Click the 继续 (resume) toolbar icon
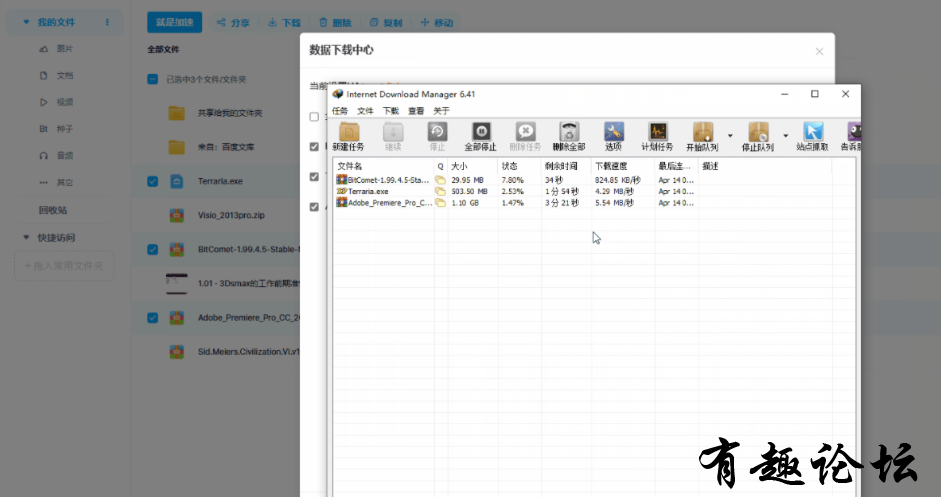941x497 pixels. 393,132
